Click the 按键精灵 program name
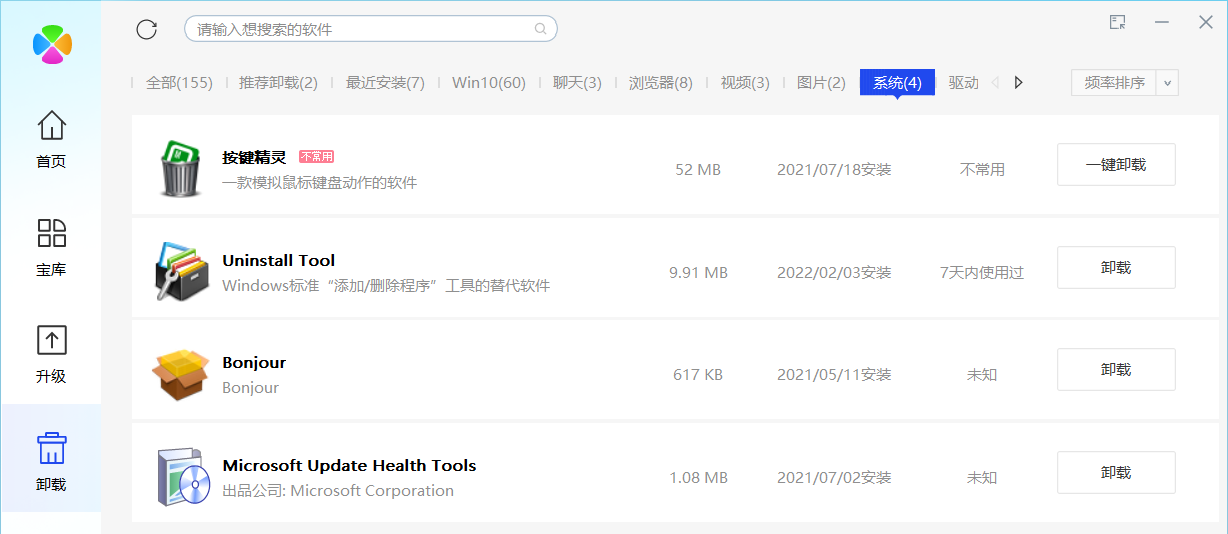 click(254, 157)
